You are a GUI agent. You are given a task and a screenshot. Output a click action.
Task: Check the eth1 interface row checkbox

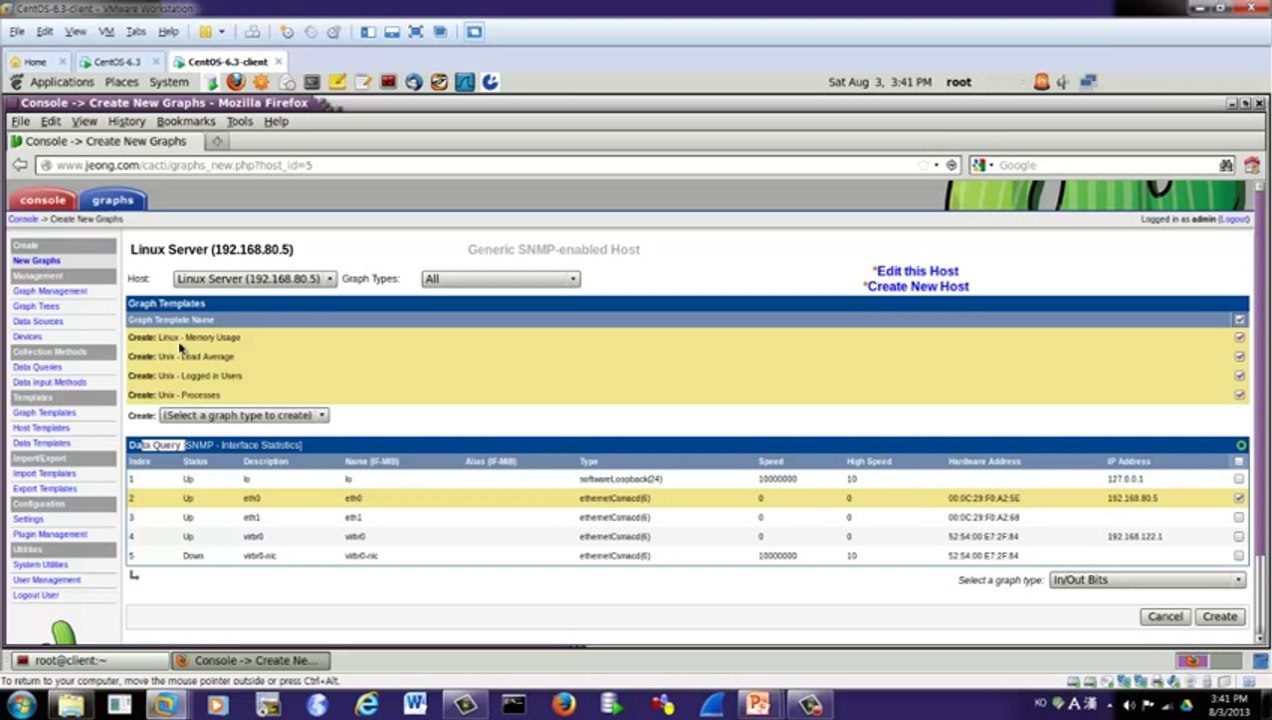click(1240, 518)
